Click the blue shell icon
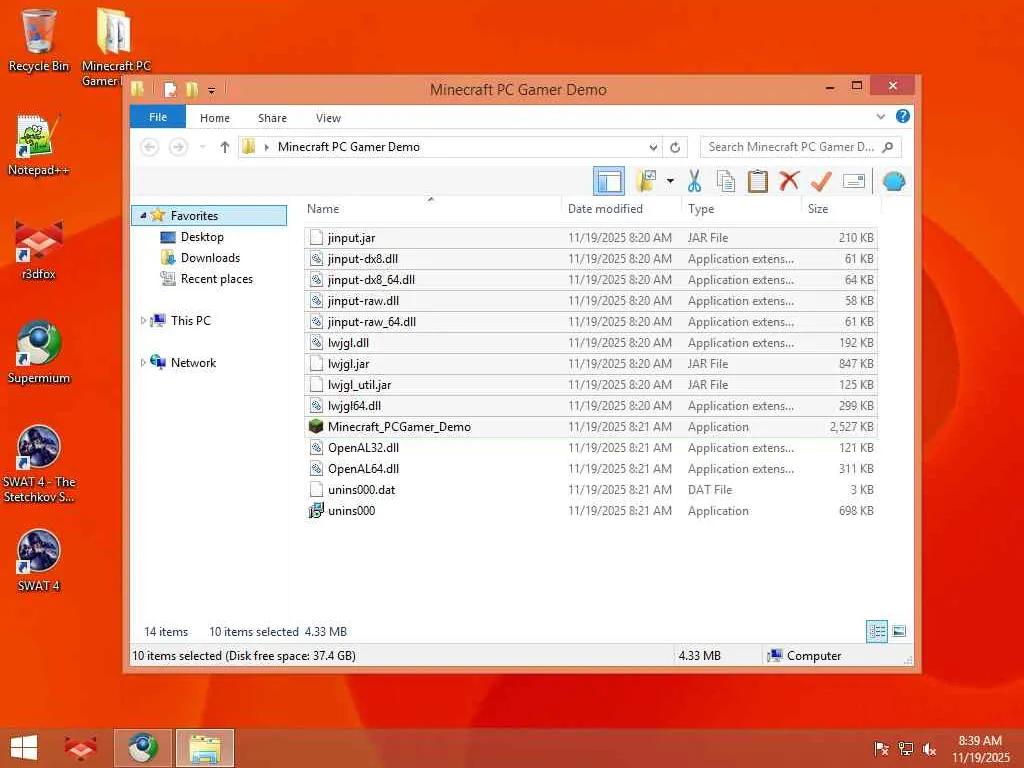Viewport: 1024px width, 768px height. (893, 181)
